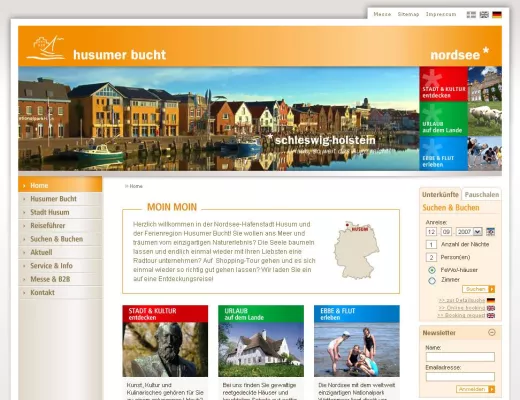Click the newsletter Emailadresse field
The height and width of the screenshot is (400, 520).
tap(460, 377)
